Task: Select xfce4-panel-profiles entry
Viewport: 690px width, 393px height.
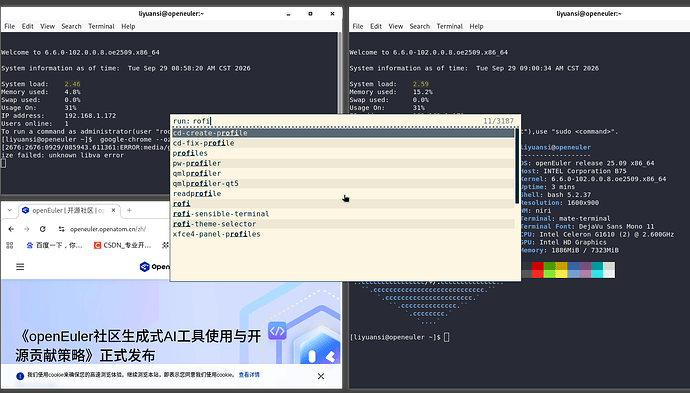Action: 343,234
